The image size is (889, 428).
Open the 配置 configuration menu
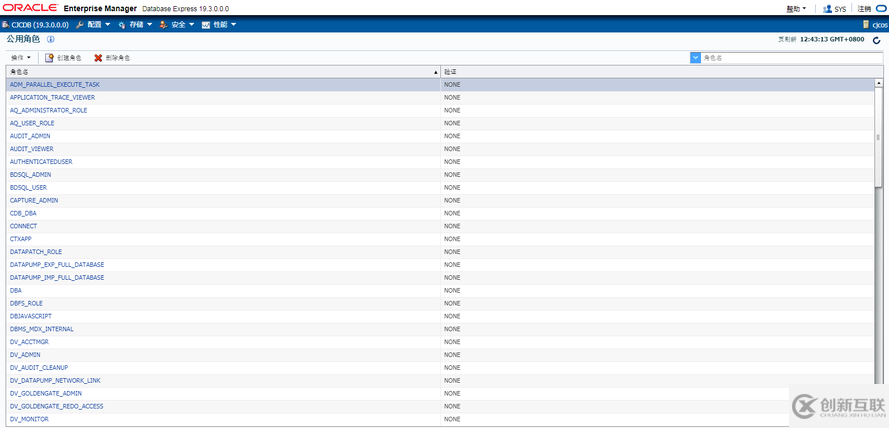coord(93,24)
